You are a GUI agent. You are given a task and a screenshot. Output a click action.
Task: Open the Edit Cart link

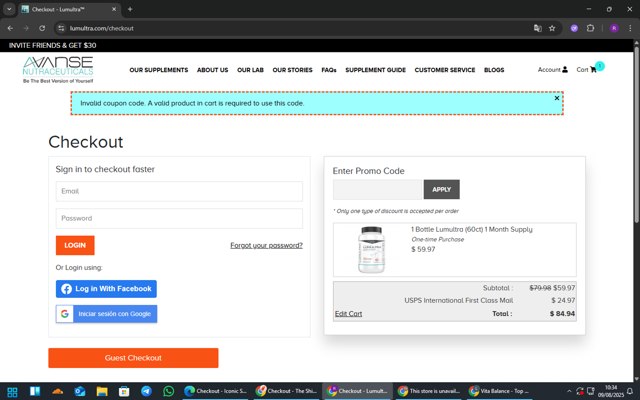pyautogui.click(x=348, y=313)
